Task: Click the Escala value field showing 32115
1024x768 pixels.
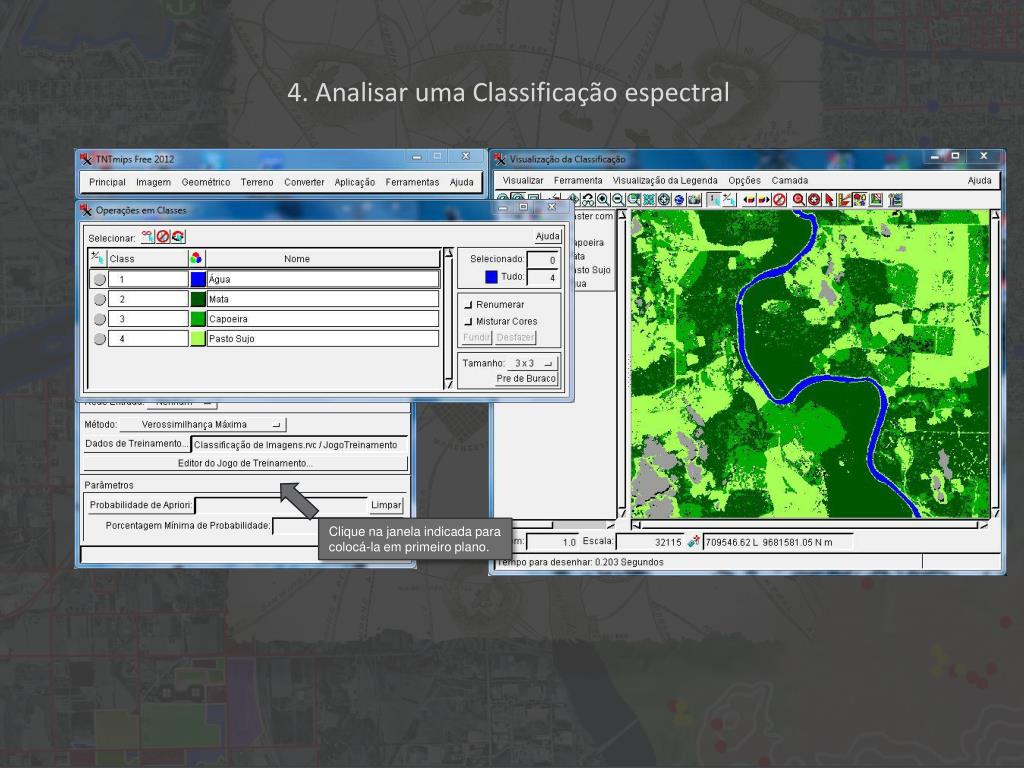Action: click(x=650, y=542)
